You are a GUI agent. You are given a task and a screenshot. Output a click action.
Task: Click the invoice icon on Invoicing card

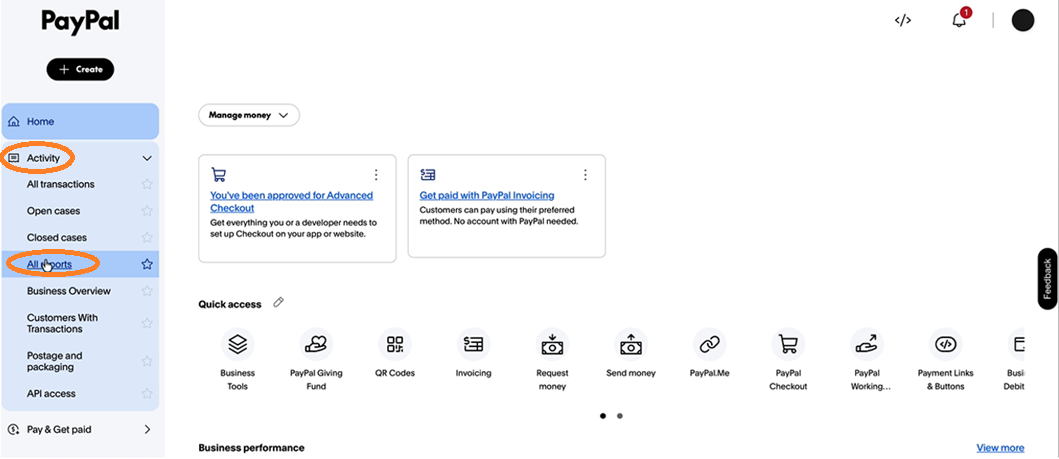tap(428, 175)
